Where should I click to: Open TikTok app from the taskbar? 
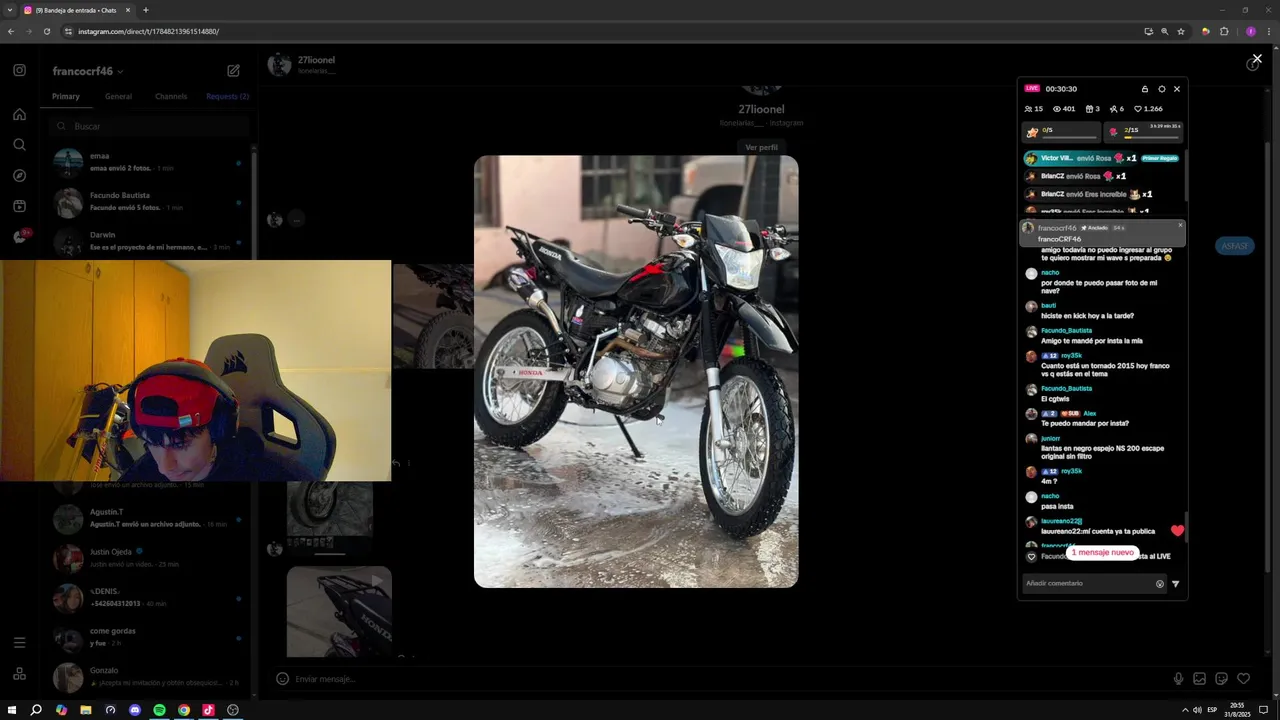coord(208,710)
